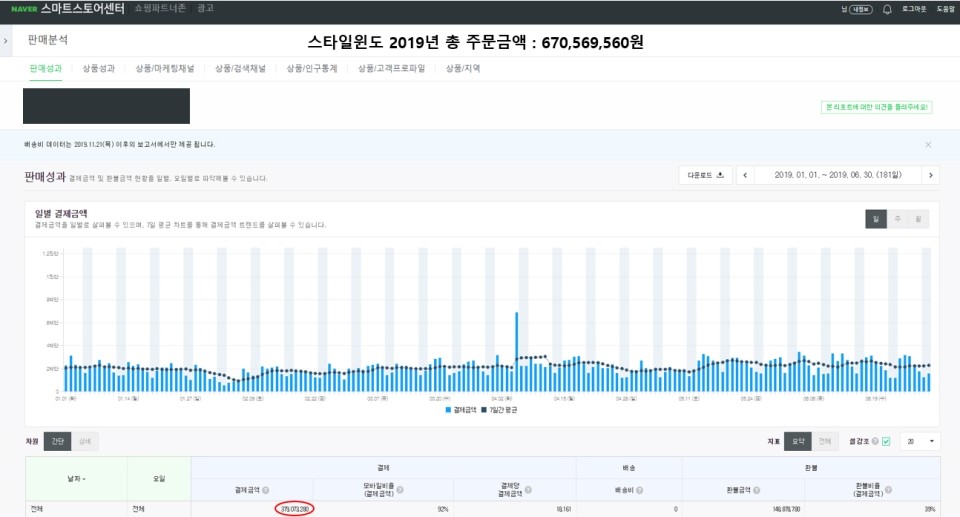Open the 상품/고객프로파일 tab
The height and width of the screenshot is (517, 960).
[391, 69]
